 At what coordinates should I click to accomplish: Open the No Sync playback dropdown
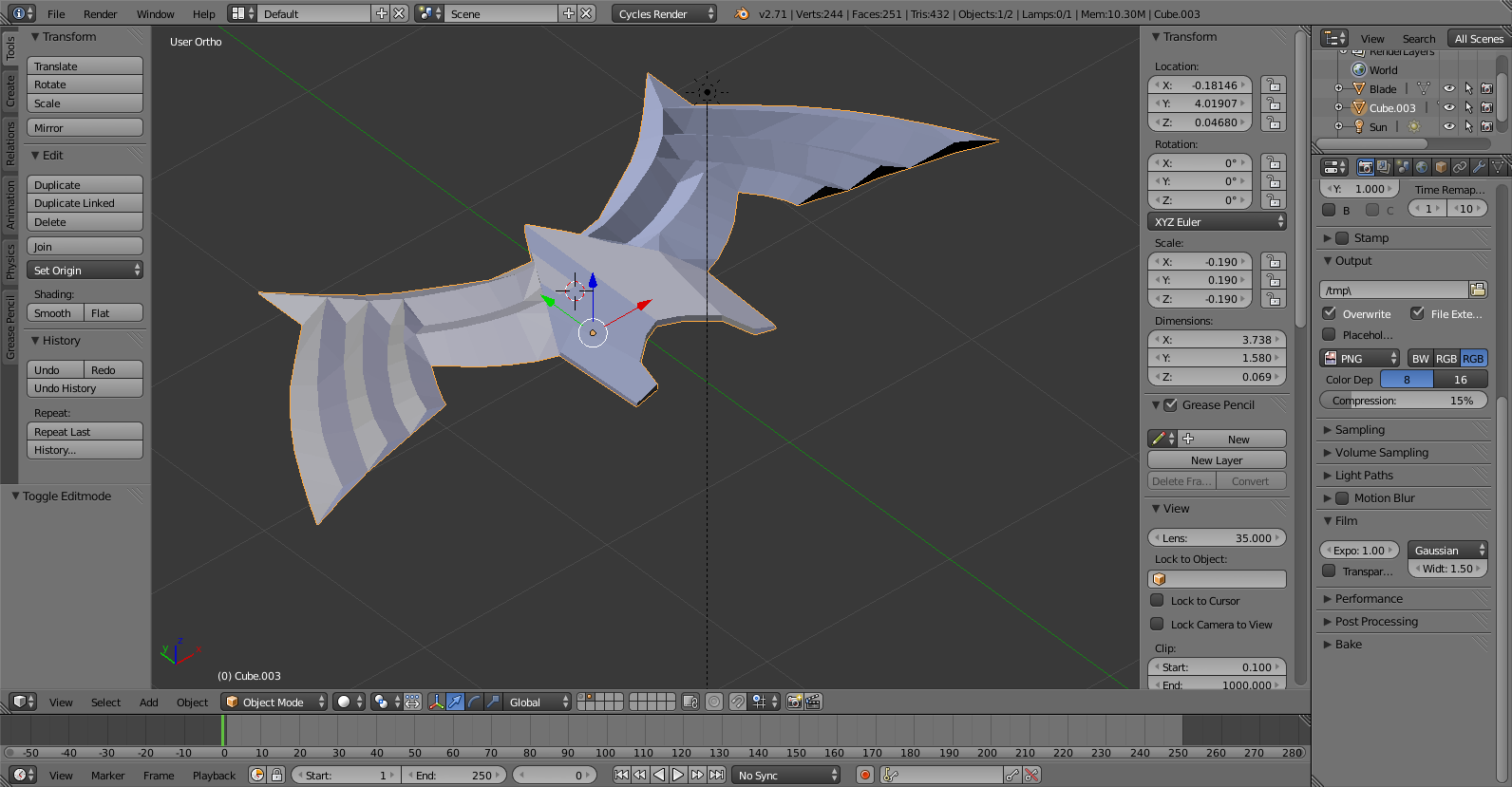pos(786,775)
